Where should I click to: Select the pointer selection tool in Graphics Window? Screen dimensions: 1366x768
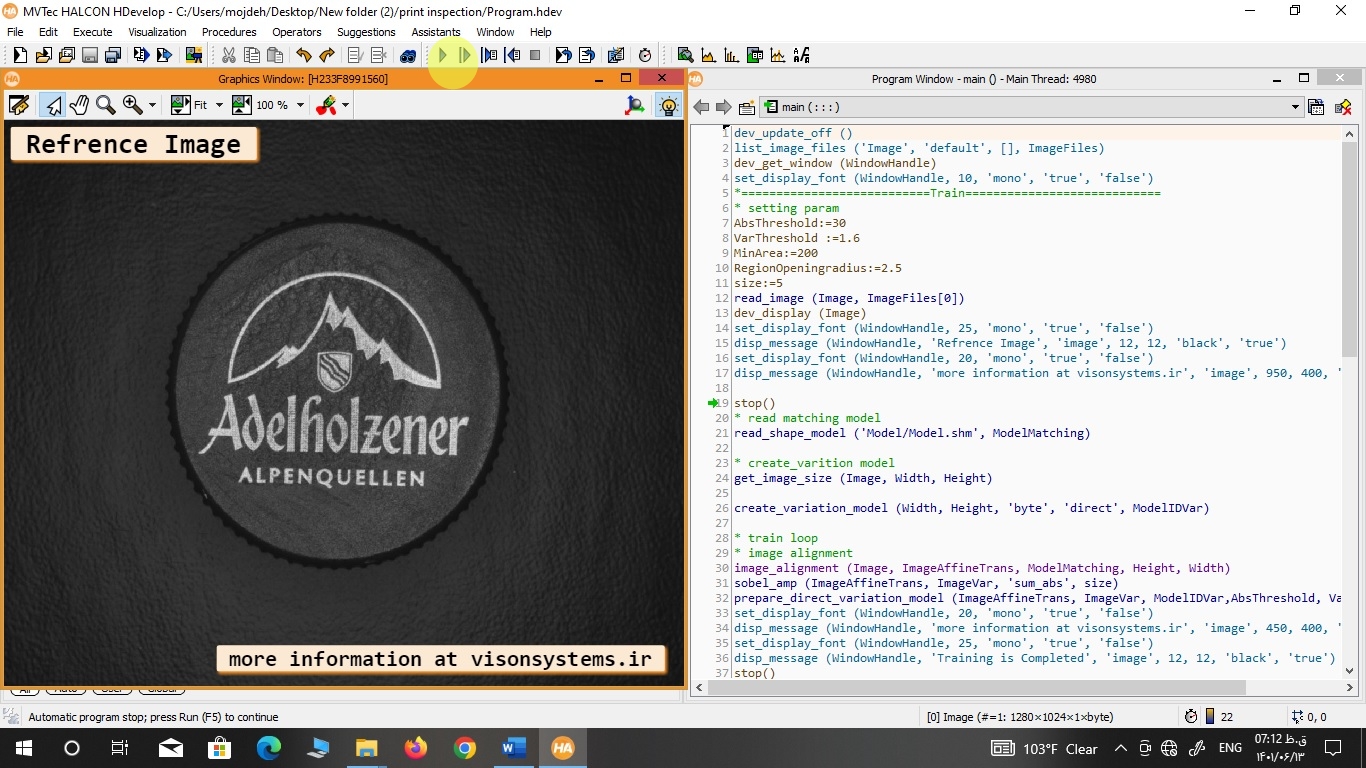[53, 105]
